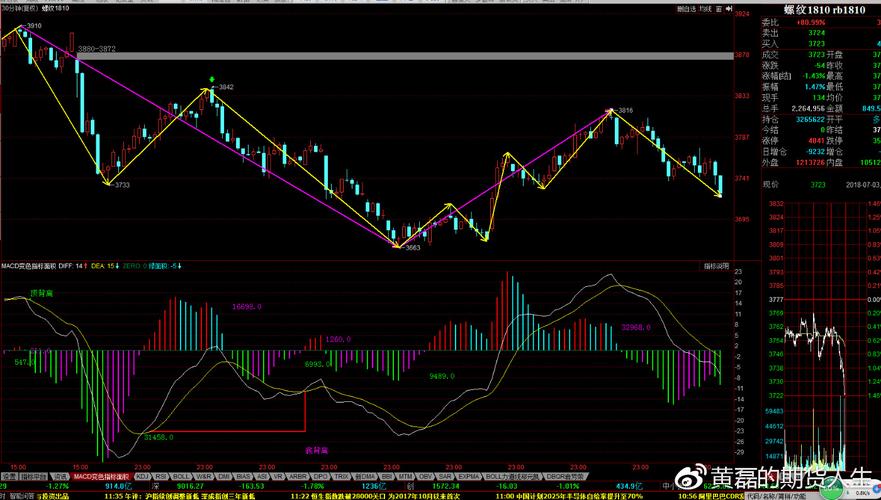
Task: Click the 3663 low price label
Action: click(x=413, y=248)
